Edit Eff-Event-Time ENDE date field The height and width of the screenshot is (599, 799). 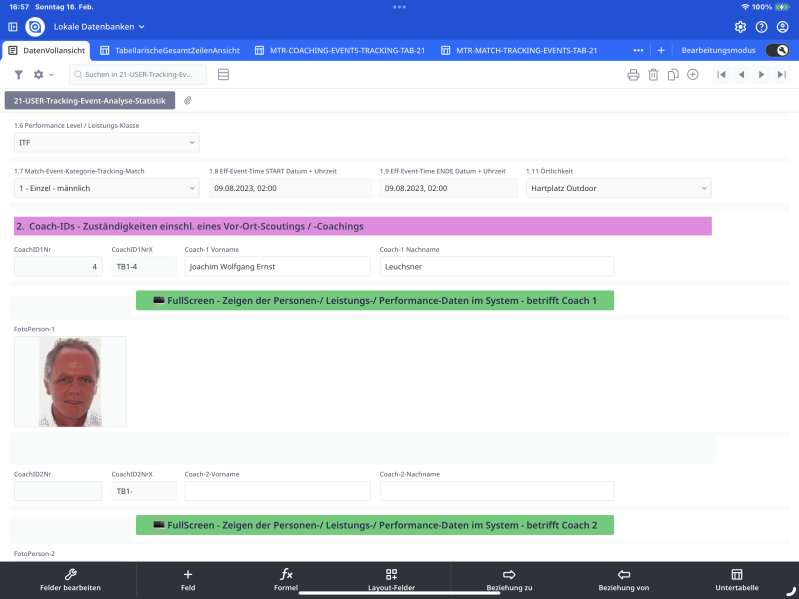coord(448,188)
